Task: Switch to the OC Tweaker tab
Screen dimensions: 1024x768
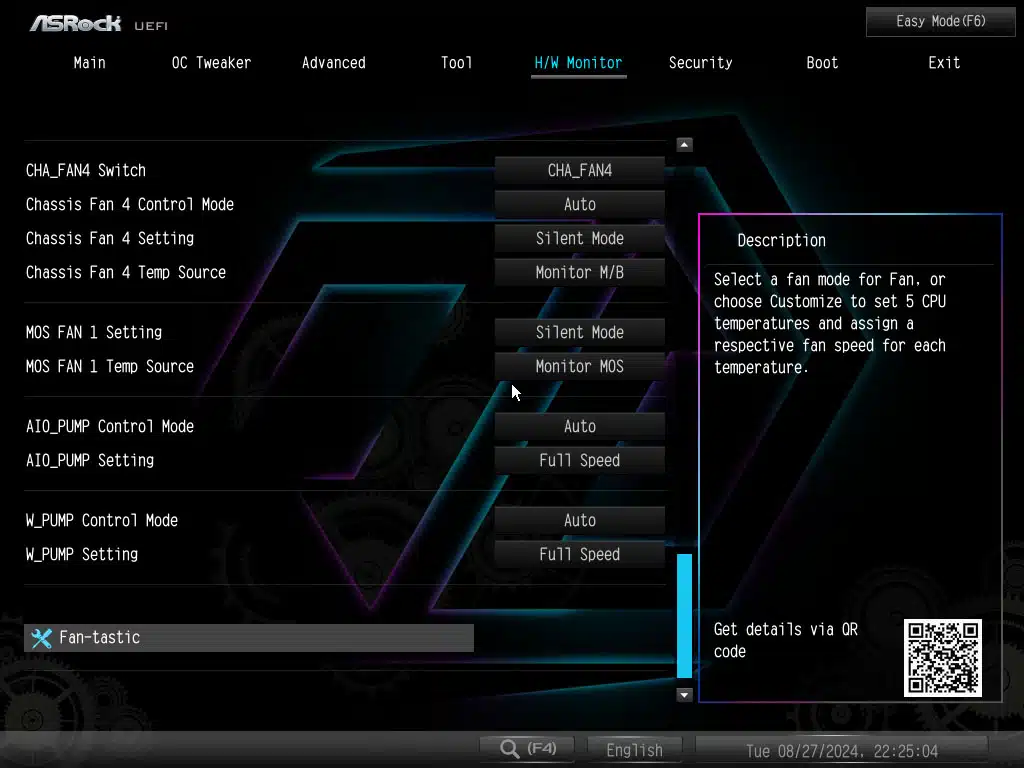Action: 211,63
